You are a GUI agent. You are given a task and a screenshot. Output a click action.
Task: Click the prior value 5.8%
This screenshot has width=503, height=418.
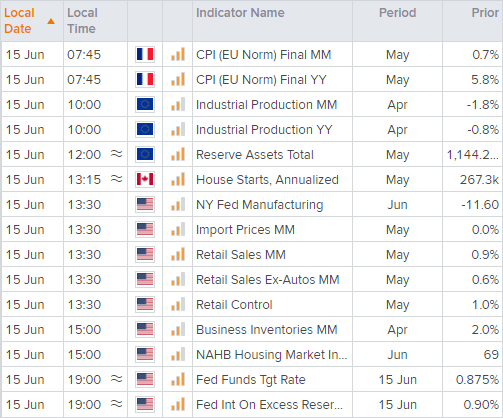485,80
